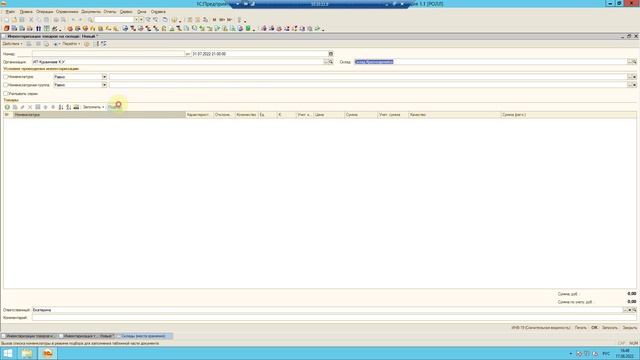Click the Move row down arrow in Товары toolbar
This screenshot has width=640, height=360.
53,107
